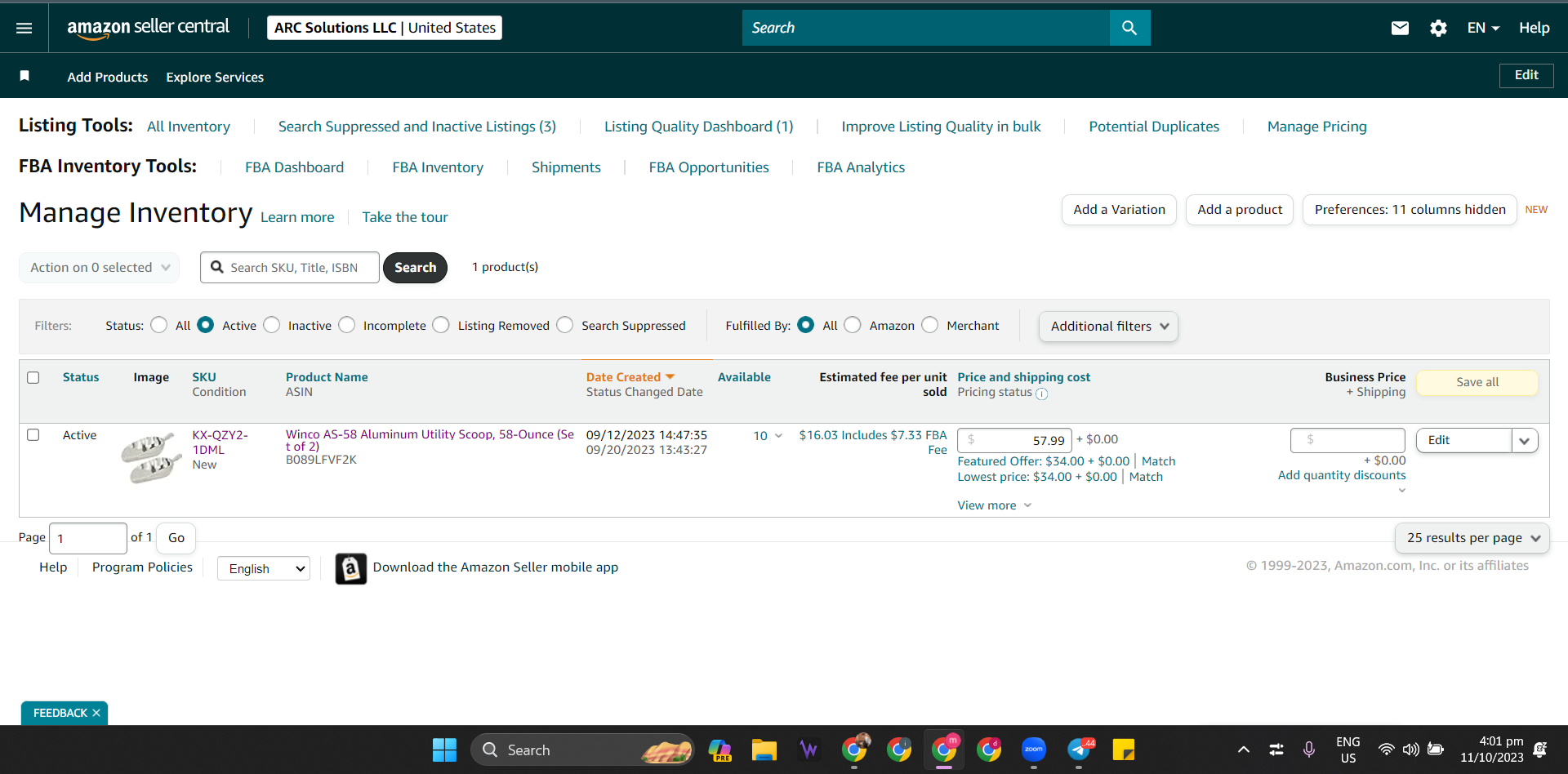Select the All status radio button
The height and width of the screenshot is (774, 1568).
coord(159,325)
